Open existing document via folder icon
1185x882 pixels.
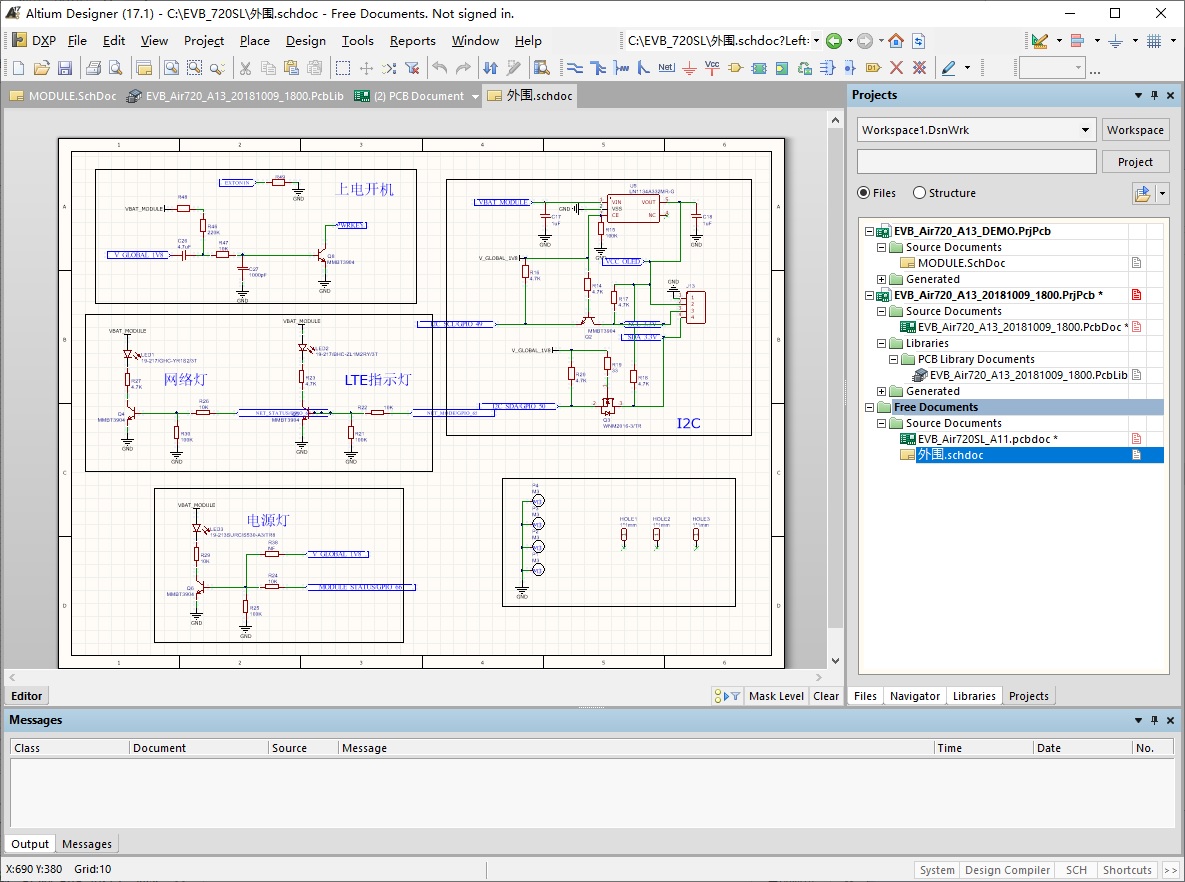(x=42, y=68)
